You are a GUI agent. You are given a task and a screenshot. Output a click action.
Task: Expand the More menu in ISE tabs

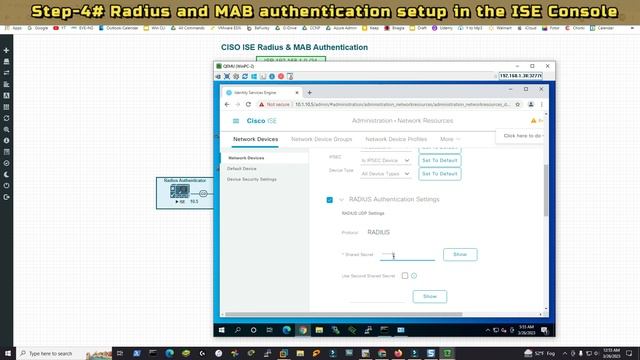click(x=450, y=139)
